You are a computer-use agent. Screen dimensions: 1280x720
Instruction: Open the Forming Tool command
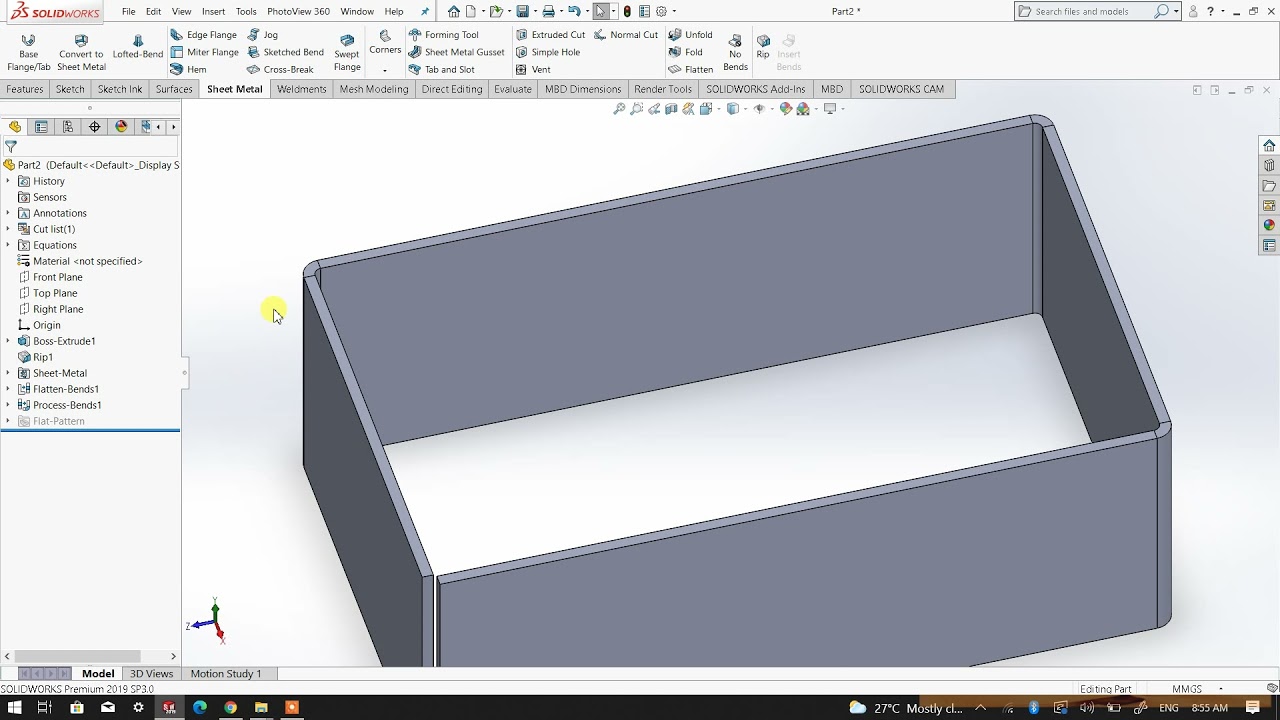(x=443, y=35)
